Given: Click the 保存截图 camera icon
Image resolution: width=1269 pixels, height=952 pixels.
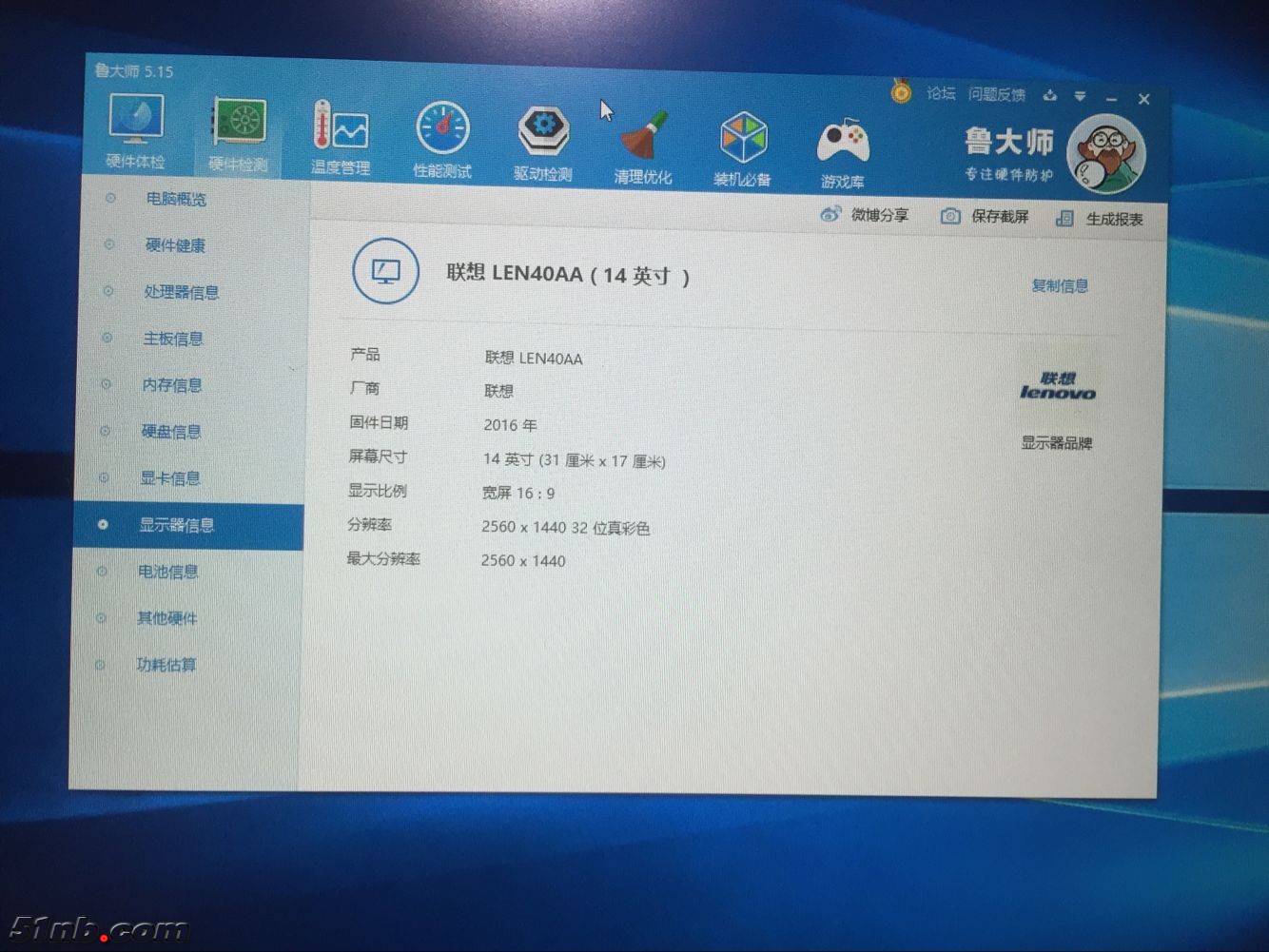Looking at the screenshot, I should coord(948,216).
